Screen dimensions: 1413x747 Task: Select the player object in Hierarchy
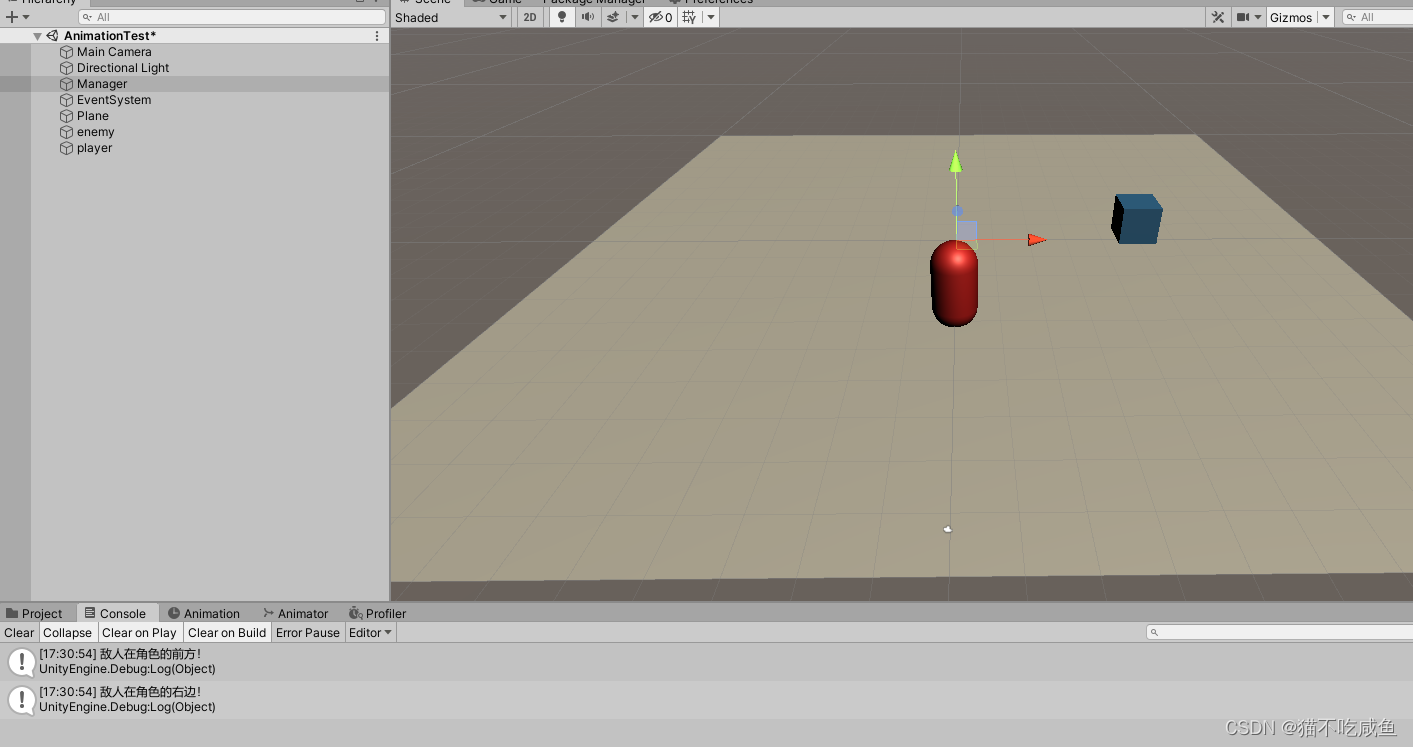(194, 148)
